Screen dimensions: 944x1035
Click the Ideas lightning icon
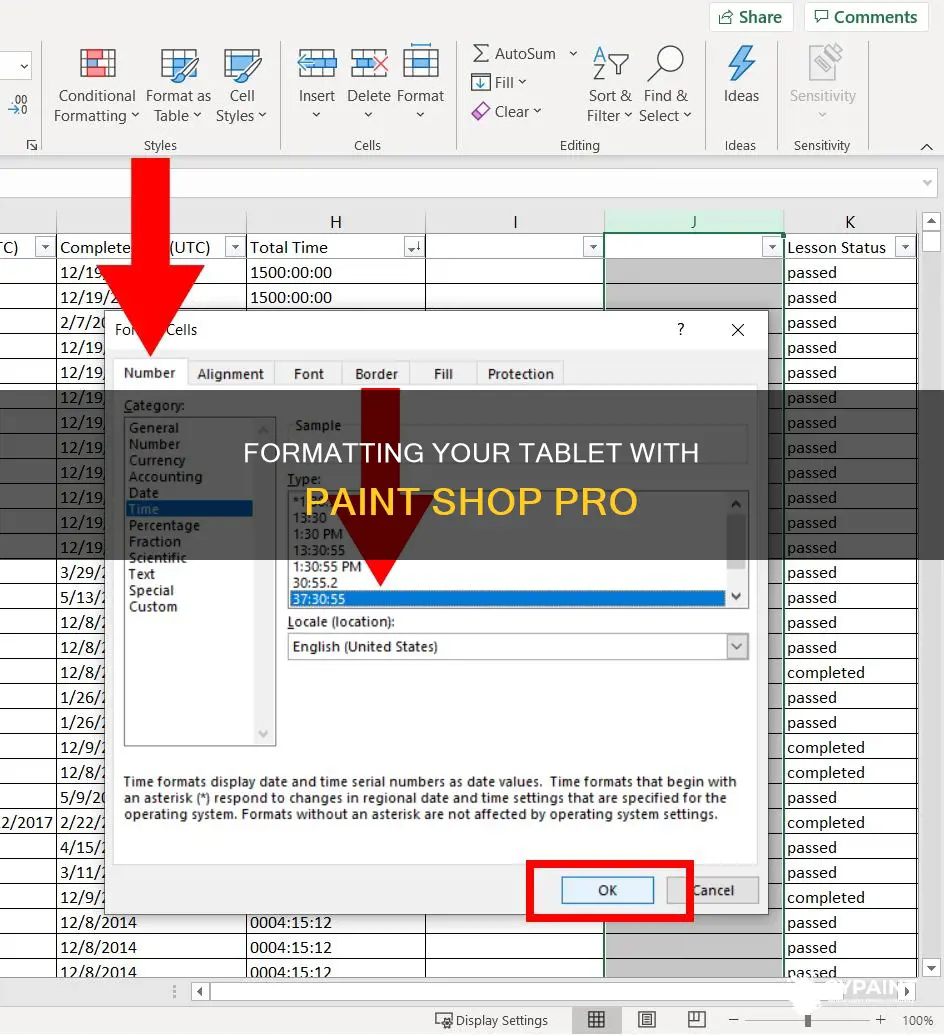coord(741,63)
